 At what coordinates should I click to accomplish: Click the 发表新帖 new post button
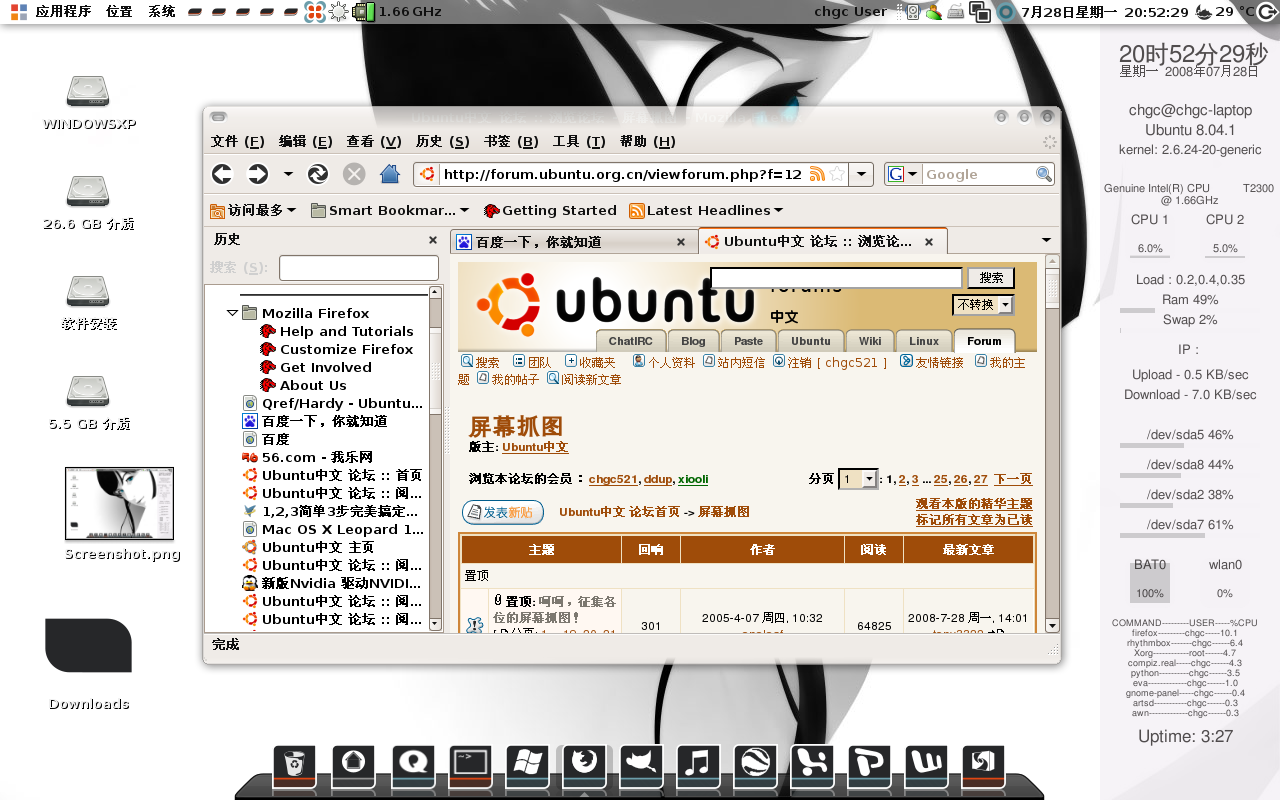pos(503,512)
